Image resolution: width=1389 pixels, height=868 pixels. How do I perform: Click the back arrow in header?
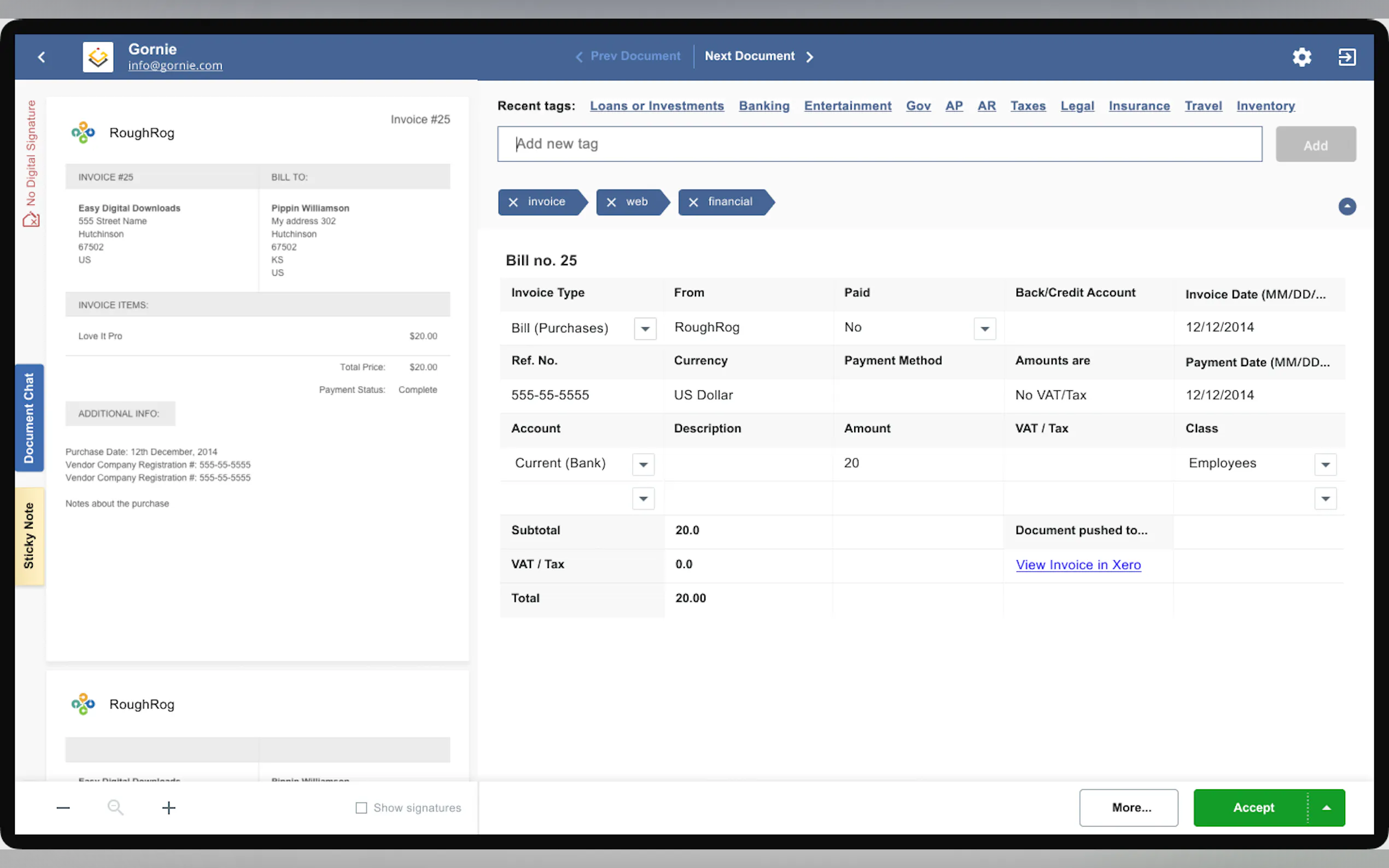click(x=42, y=57)
